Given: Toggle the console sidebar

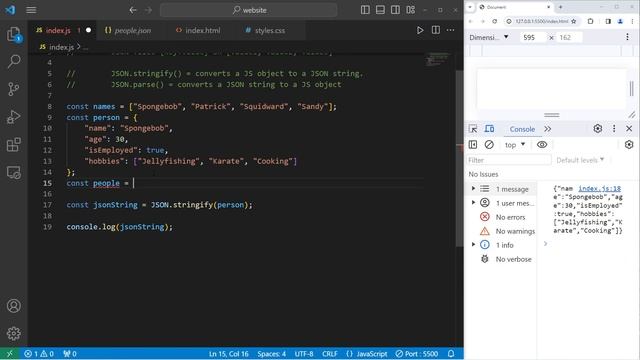Looking at the screenshot, I should click(x=473, y=144).
